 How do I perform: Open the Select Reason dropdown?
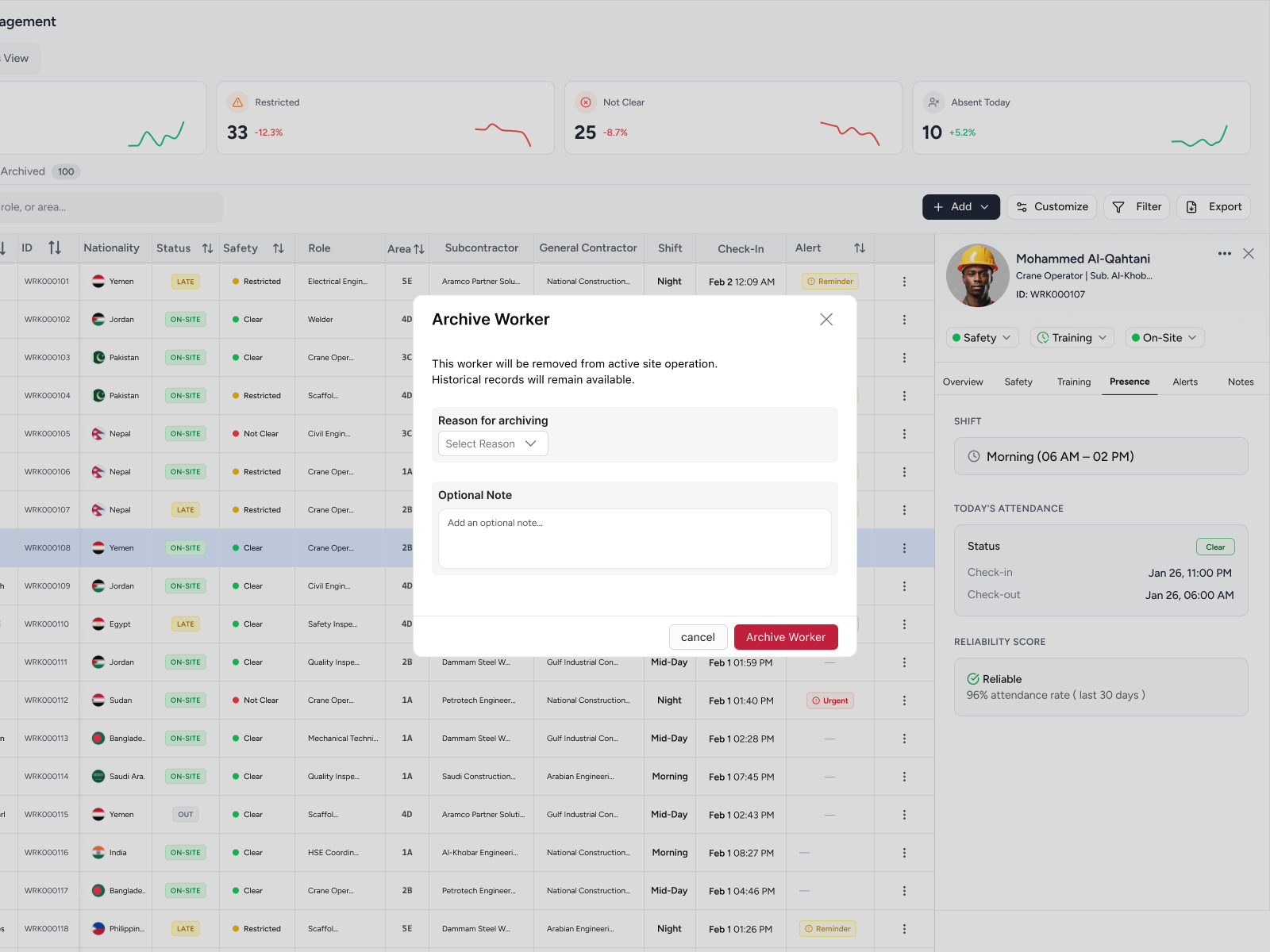click(492, 443)
